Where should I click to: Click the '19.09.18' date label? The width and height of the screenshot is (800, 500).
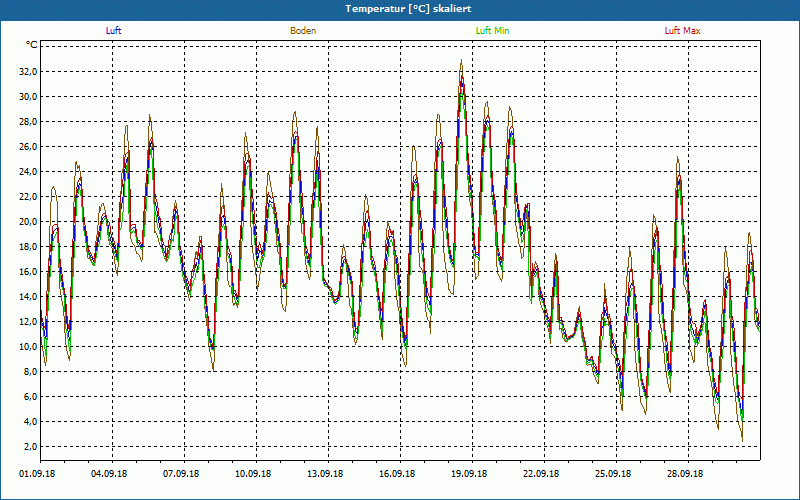[x=469, y=473]
